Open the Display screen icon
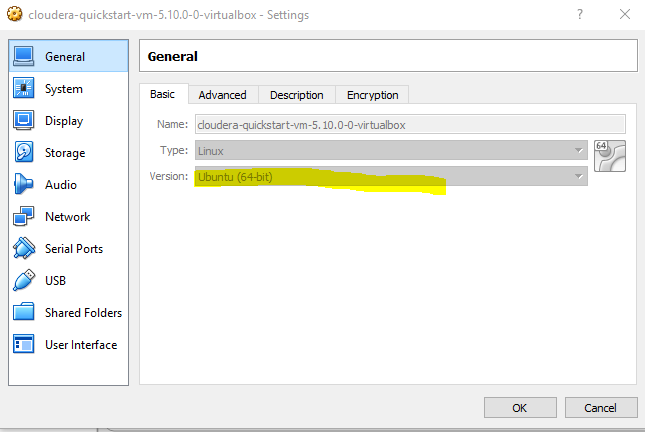645x432 pixels. (23, 120)
